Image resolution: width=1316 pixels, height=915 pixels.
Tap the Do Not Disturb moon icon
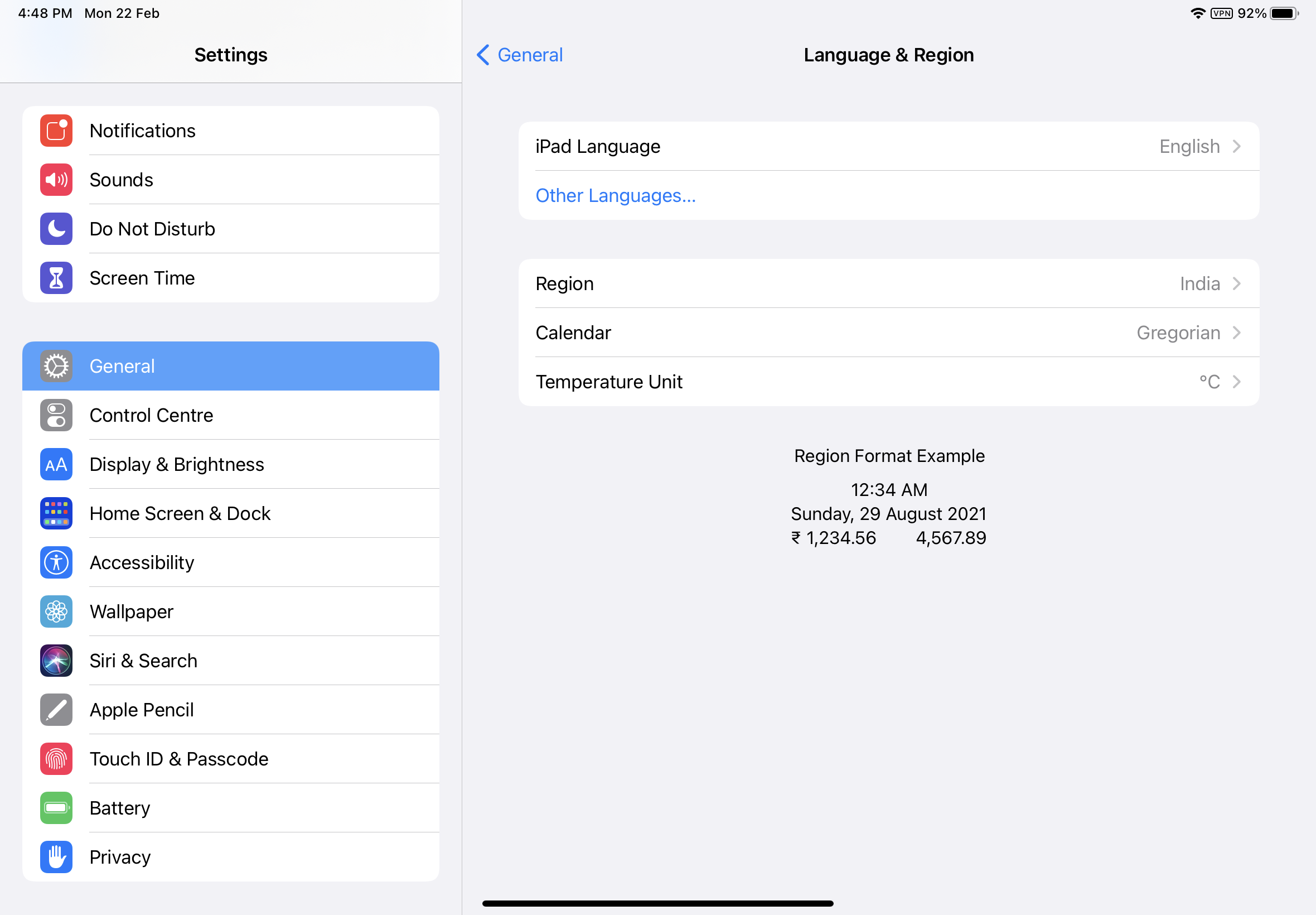pos(56,229)
